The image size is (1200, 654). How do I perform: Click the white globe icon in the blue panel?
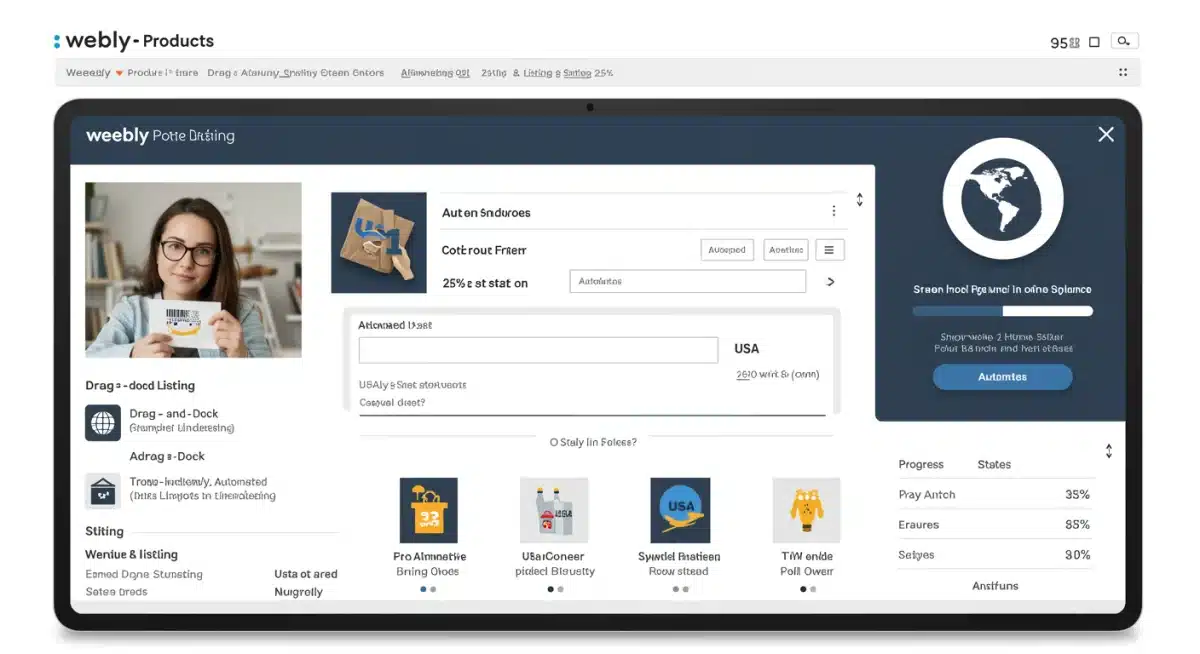click(1003, 199)
